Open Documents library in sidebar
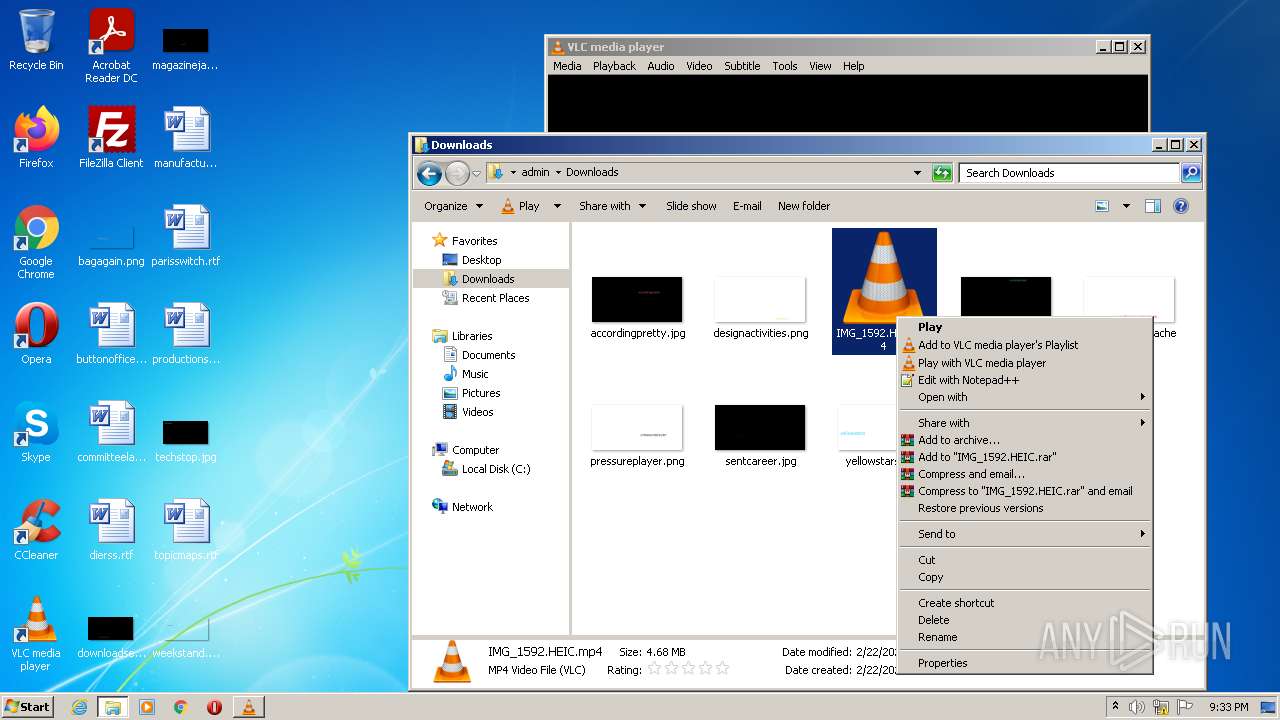Screen dimensions: 1280x720 point(488,355)
